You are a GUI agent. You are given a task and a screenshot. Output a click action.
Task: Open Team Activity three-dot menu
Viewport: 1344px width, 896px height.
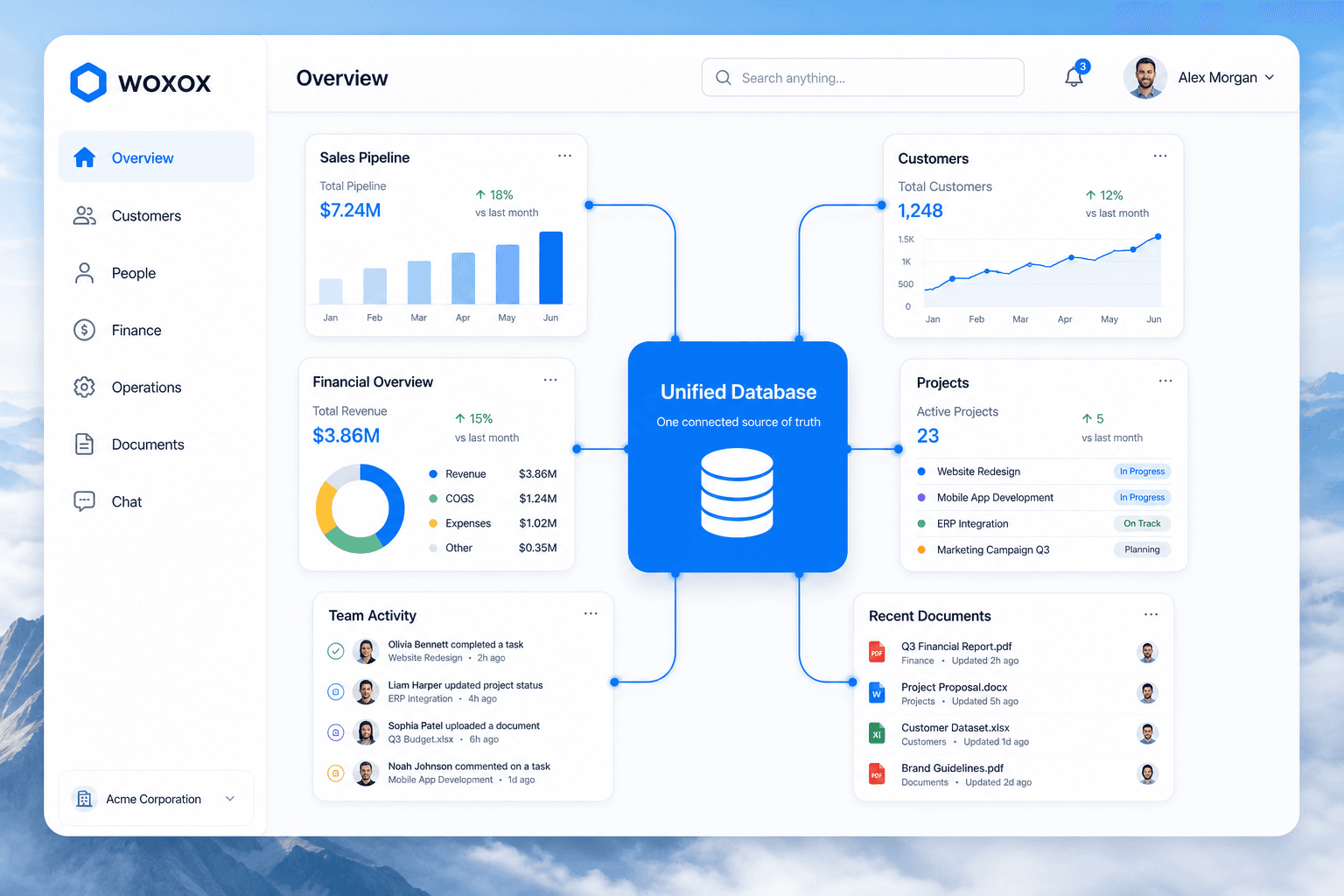[x=591, y=613]
